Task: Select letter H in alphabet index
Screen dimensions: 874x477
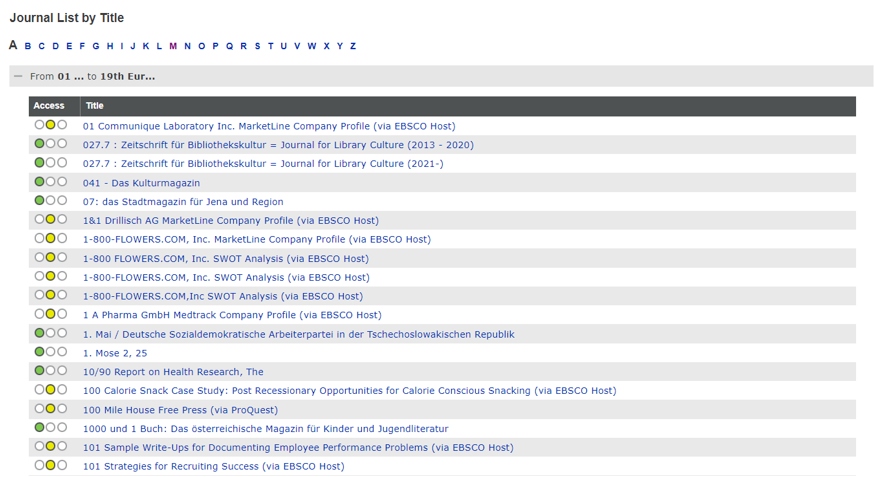Action: pos(110,46)
